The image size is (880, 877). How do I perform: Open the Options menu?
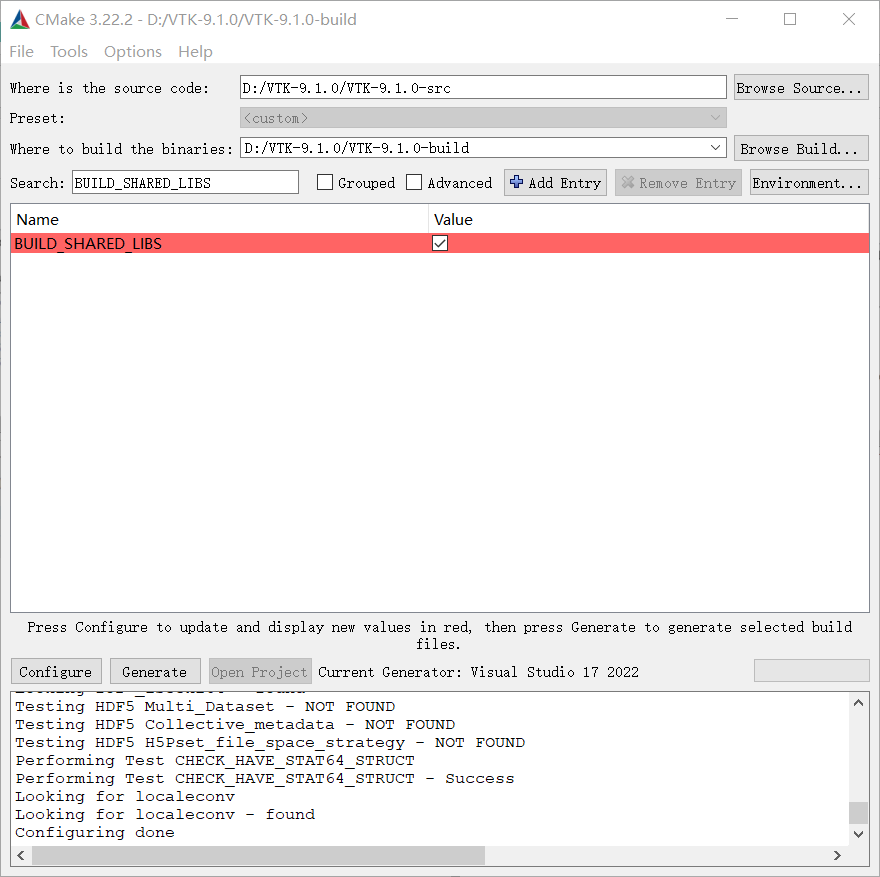pos(133,51)
